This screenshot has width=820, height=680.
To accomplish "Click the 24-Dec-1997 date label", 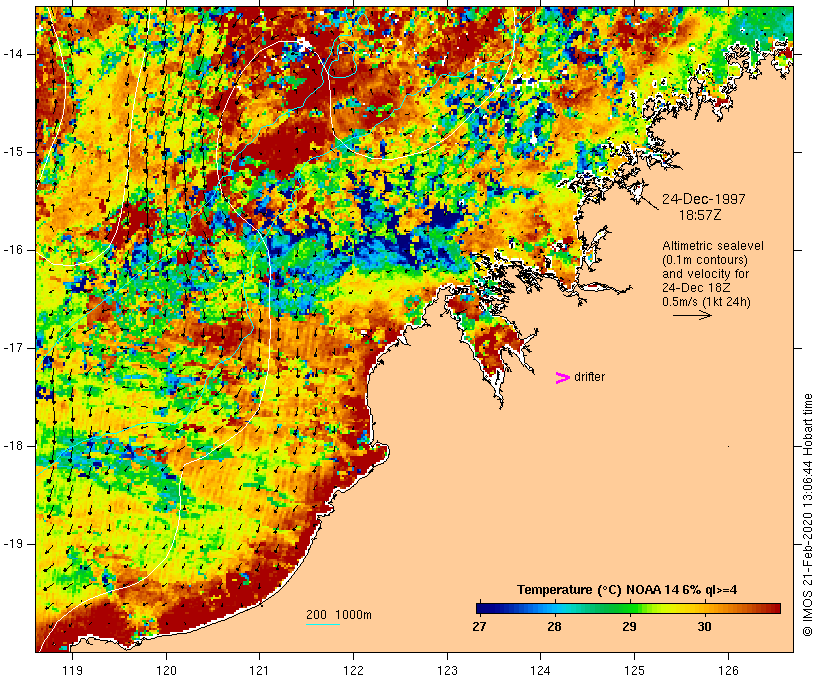I will coord(703,199).
